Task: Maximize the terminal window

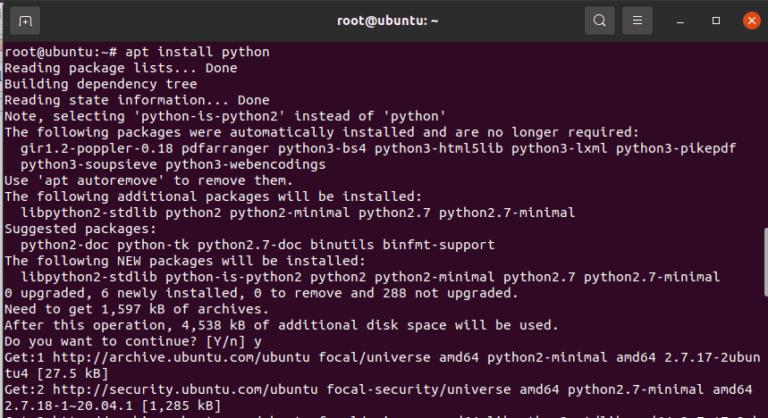Action: [716, 20]
